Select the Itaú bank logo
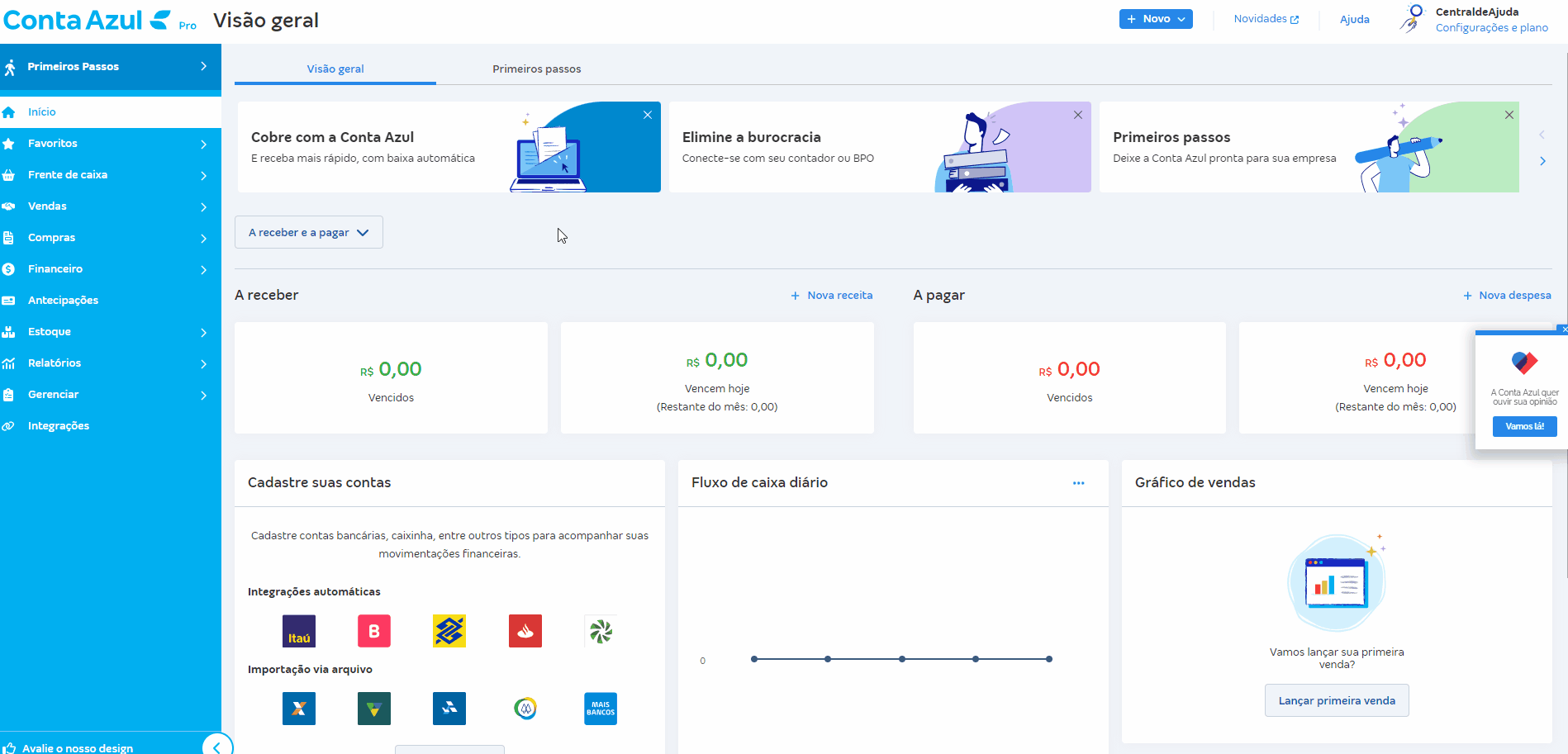The height and width of the screenshot is (754, 1568). pos(299,631)
